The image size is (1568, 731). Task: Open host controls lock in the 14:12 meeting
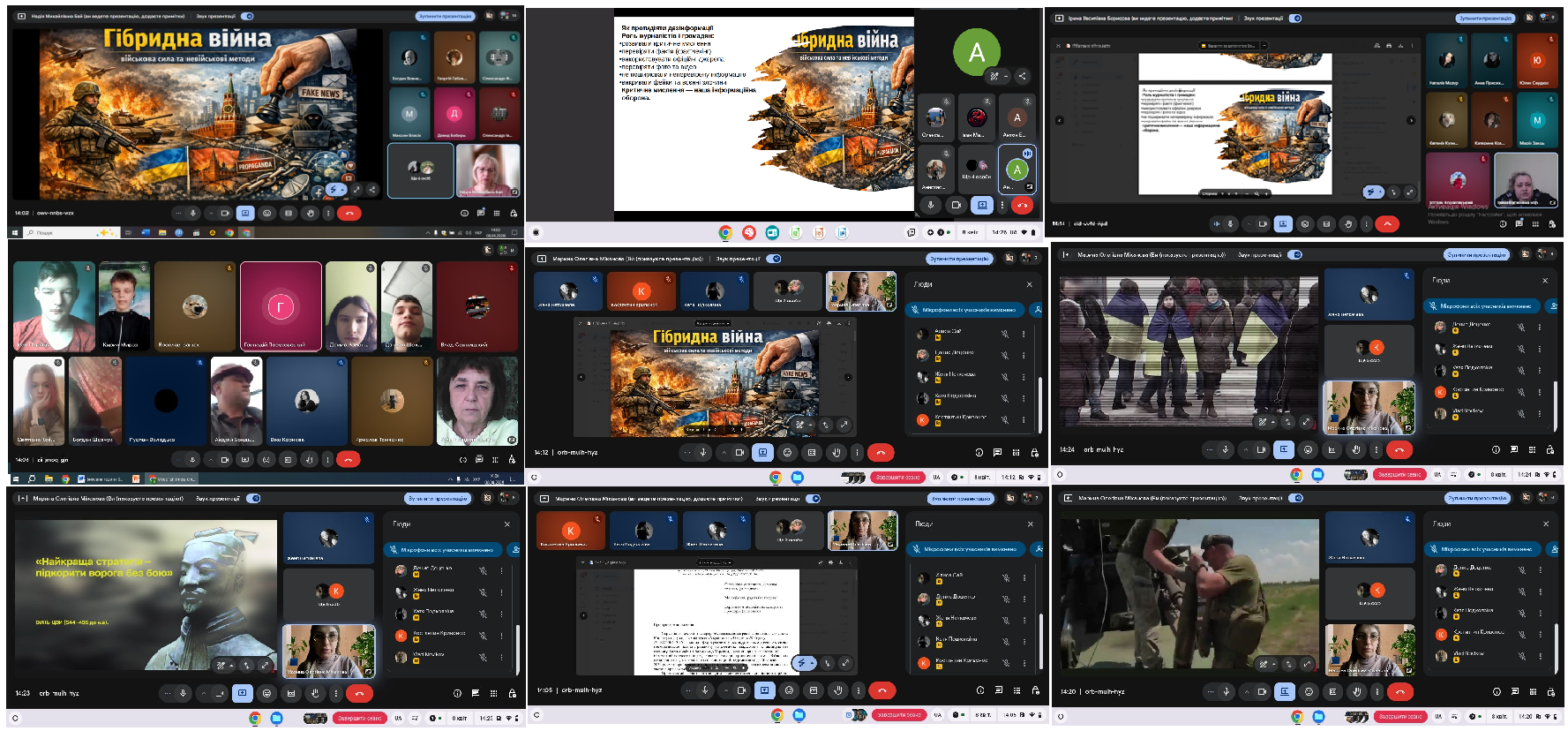pos(1034,452)
